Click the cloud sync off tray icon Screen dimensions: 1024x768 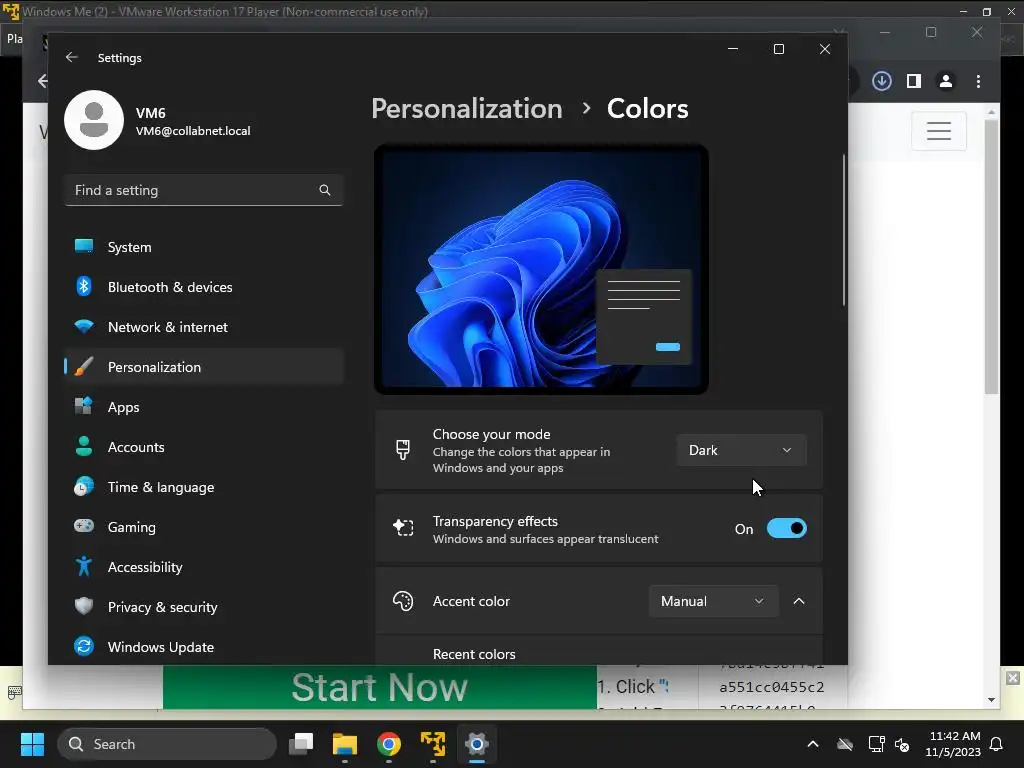pos(845,744)
